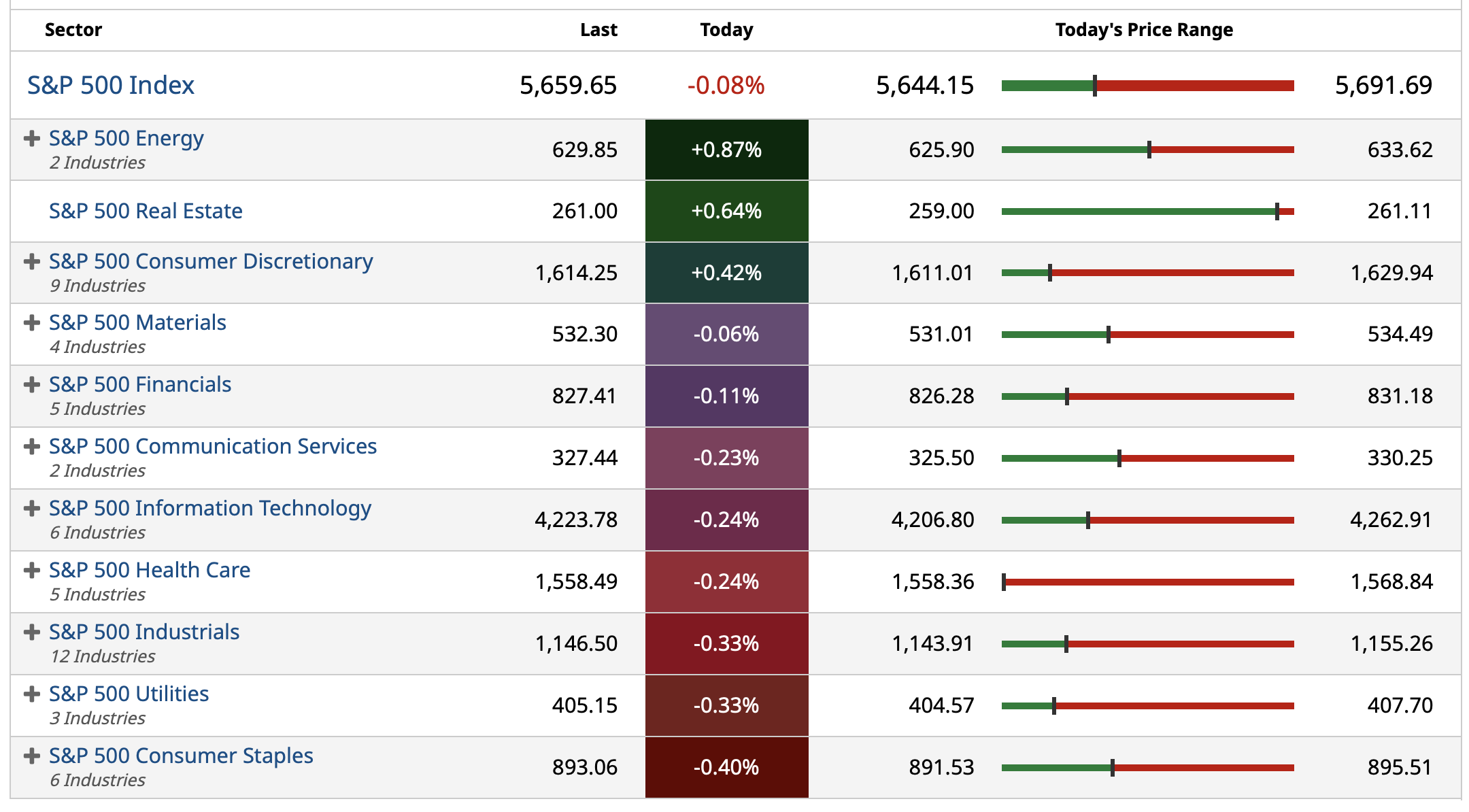The width and height of the screenshot is (1469, 812).
Task: Expand the S&P 500 Health Care row
Action: tap(31, 571)
